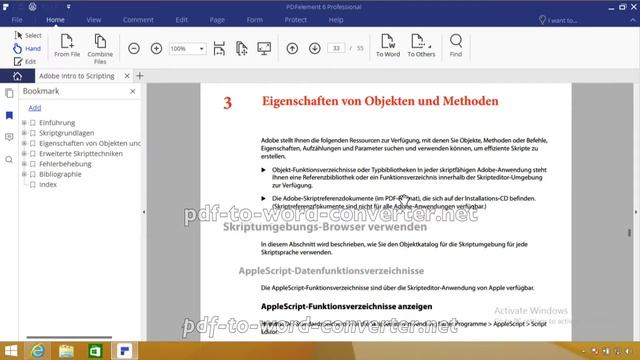
Task: Select Erweiterte Skripttechniken bookmark text
Action: pyautogui.click(x=81, y=153)
